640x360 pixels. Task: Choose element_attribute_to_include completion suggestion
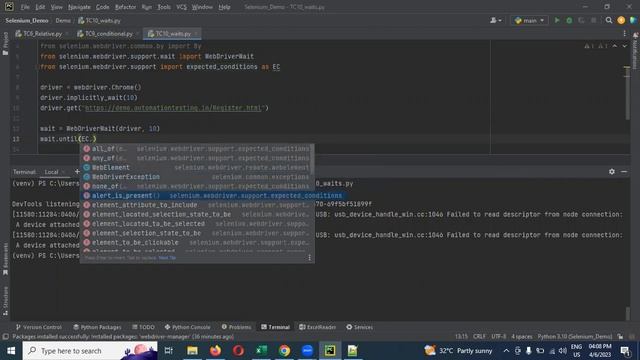[197, 205]
